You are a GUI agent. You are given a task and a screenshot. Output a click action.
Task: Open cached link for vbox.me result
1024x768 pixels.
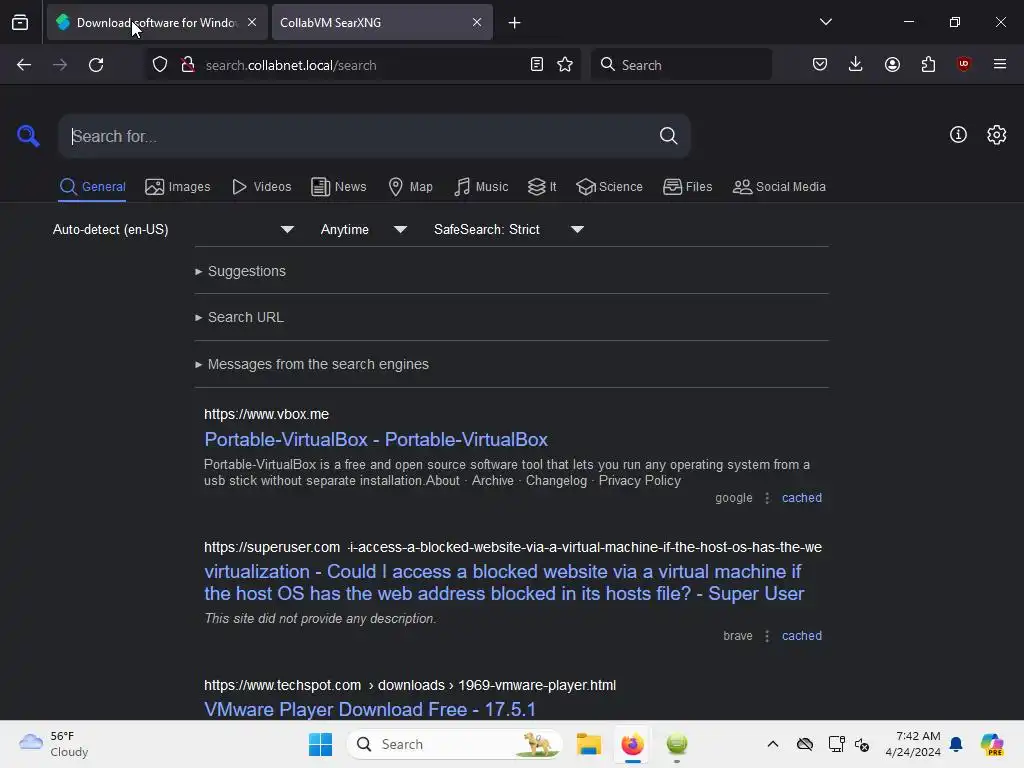tap(802, 498)
